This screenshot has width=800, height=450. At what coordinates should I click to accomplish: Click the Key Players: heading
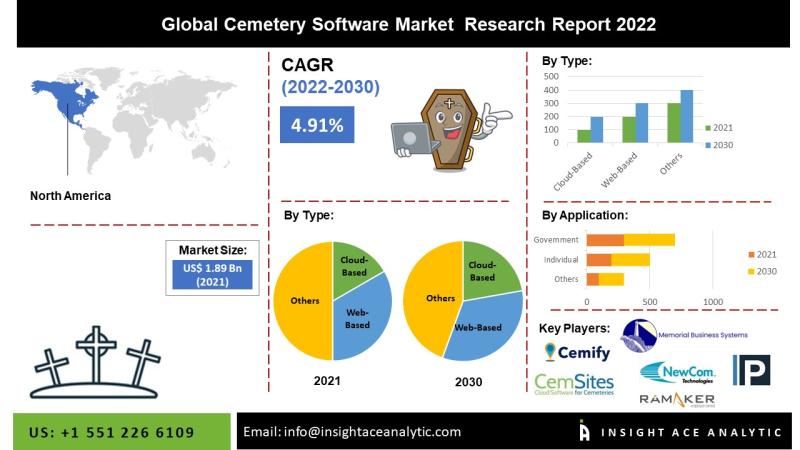[574, 328]
